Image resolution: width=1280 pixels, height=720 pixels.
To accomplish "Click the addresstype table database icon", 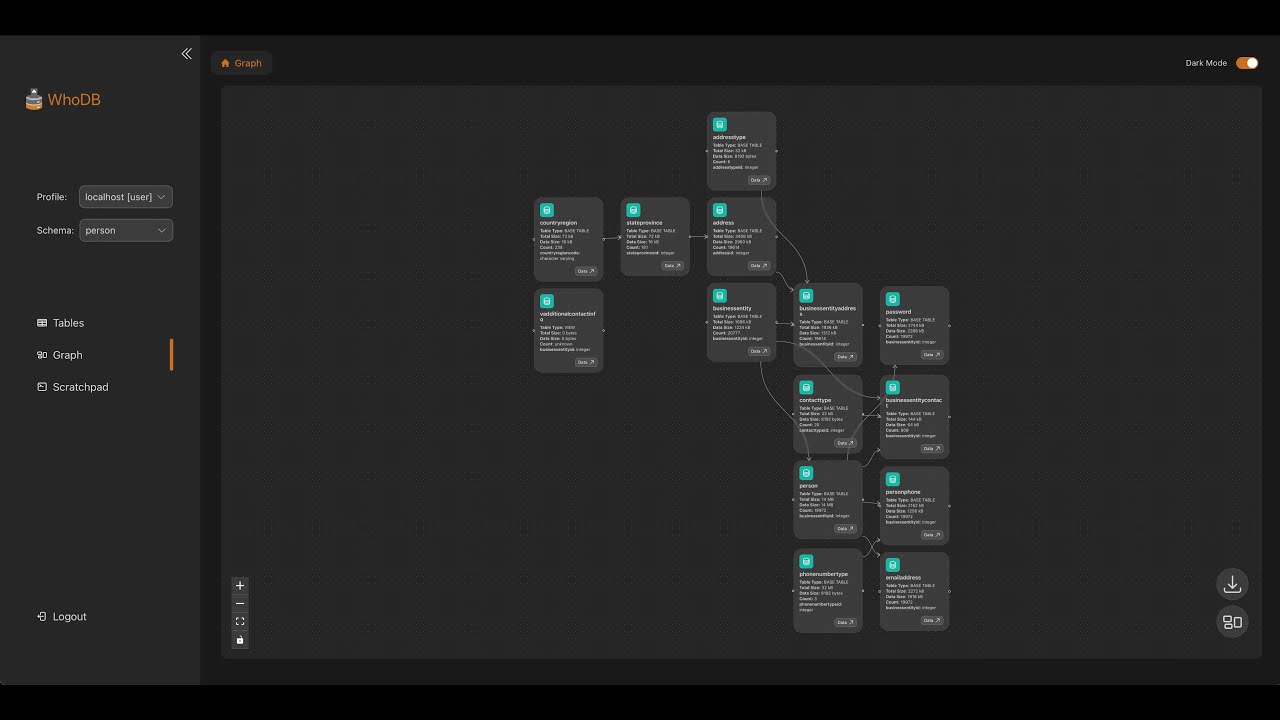I will pyautogui.click(x=720, y=125).
